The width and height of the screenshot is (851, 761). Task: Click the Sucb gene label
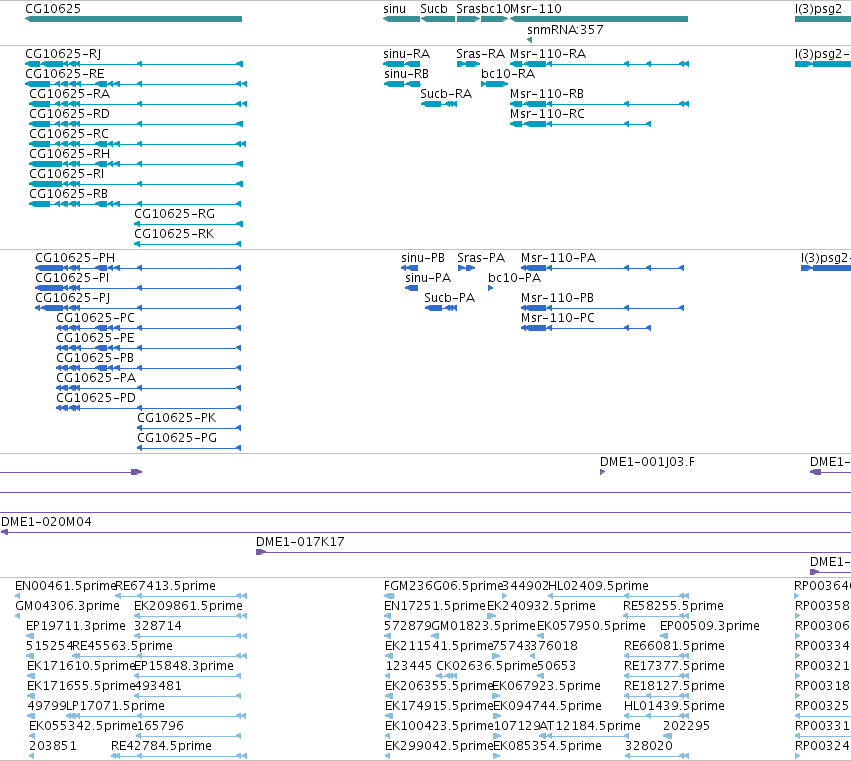pyautogui.click(x=434, y=9)
